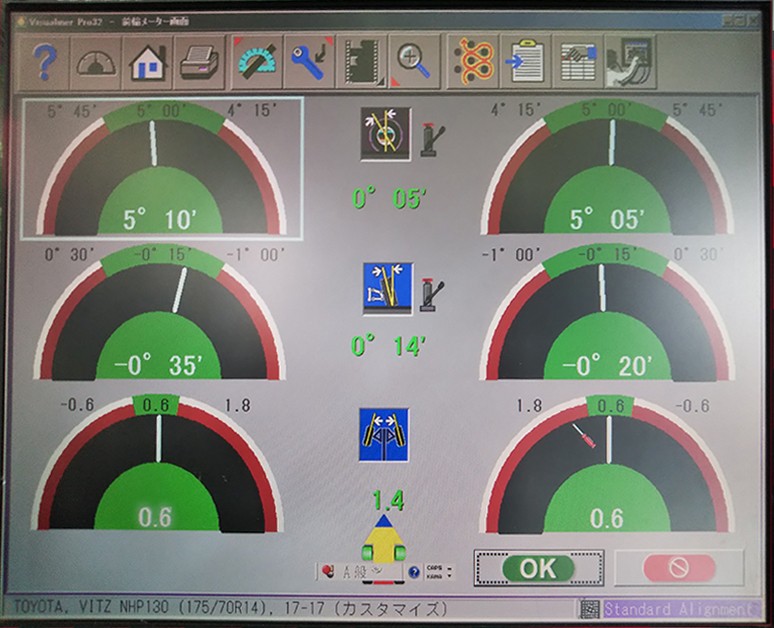Select the blue toe angle icon
Viewport: 774px width, 628px height.
(384, 432)
